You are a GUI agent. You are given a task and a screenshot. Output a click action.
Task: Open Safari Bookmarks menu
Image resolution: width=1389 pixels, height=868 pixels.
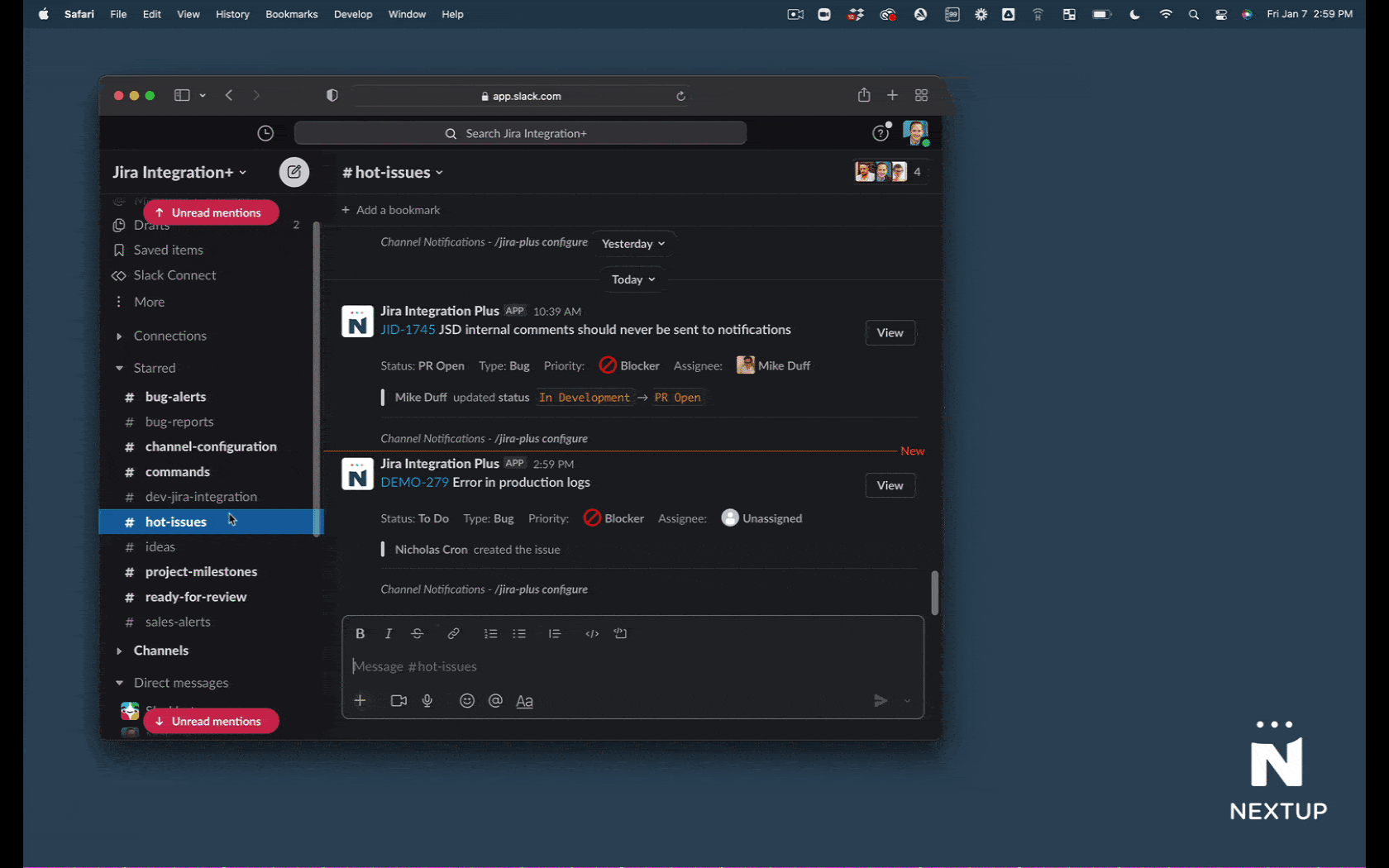point(291,14)
